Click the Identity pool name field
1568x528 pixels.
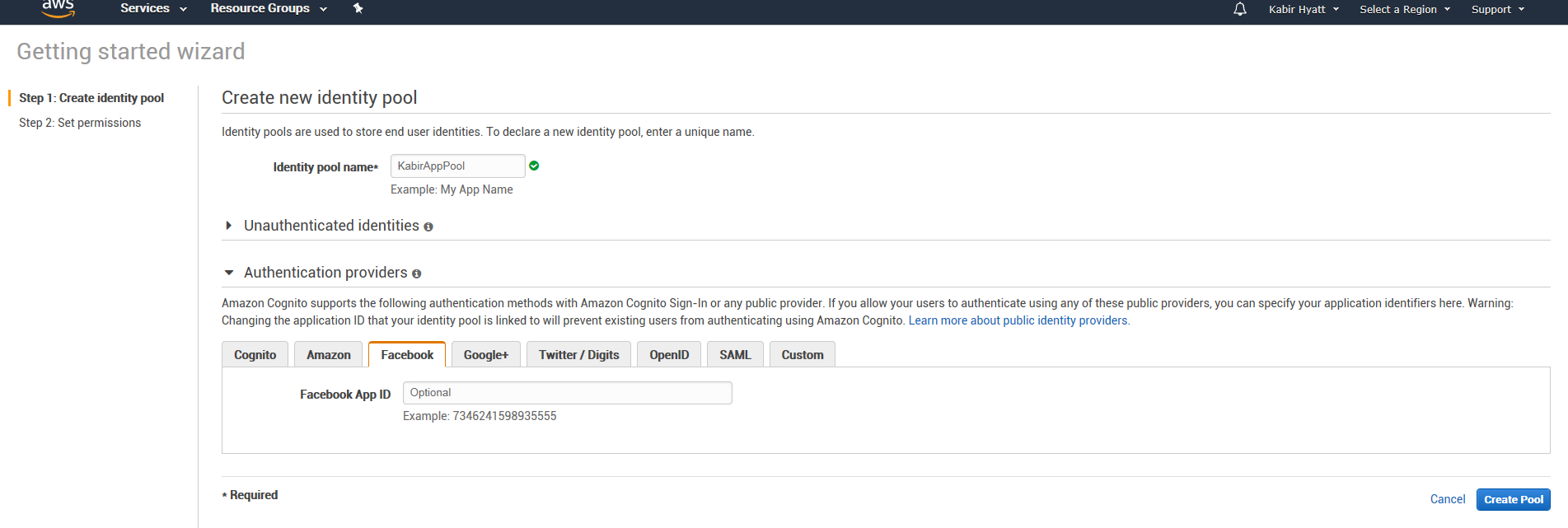458,166
